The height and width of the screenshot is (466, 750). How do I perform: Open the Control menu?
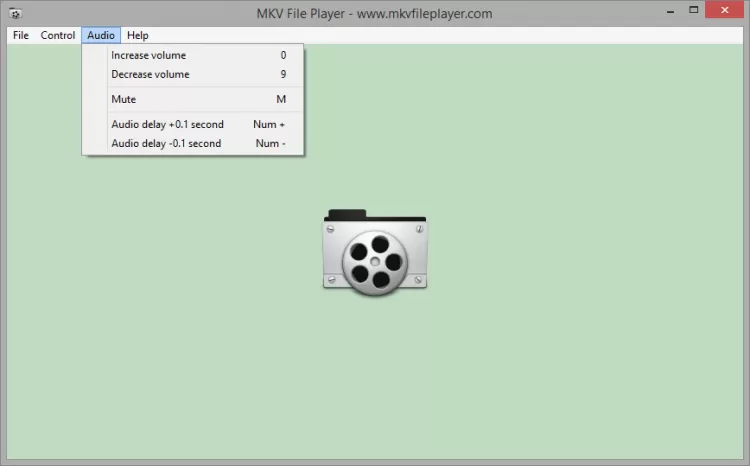pos(58,35)
